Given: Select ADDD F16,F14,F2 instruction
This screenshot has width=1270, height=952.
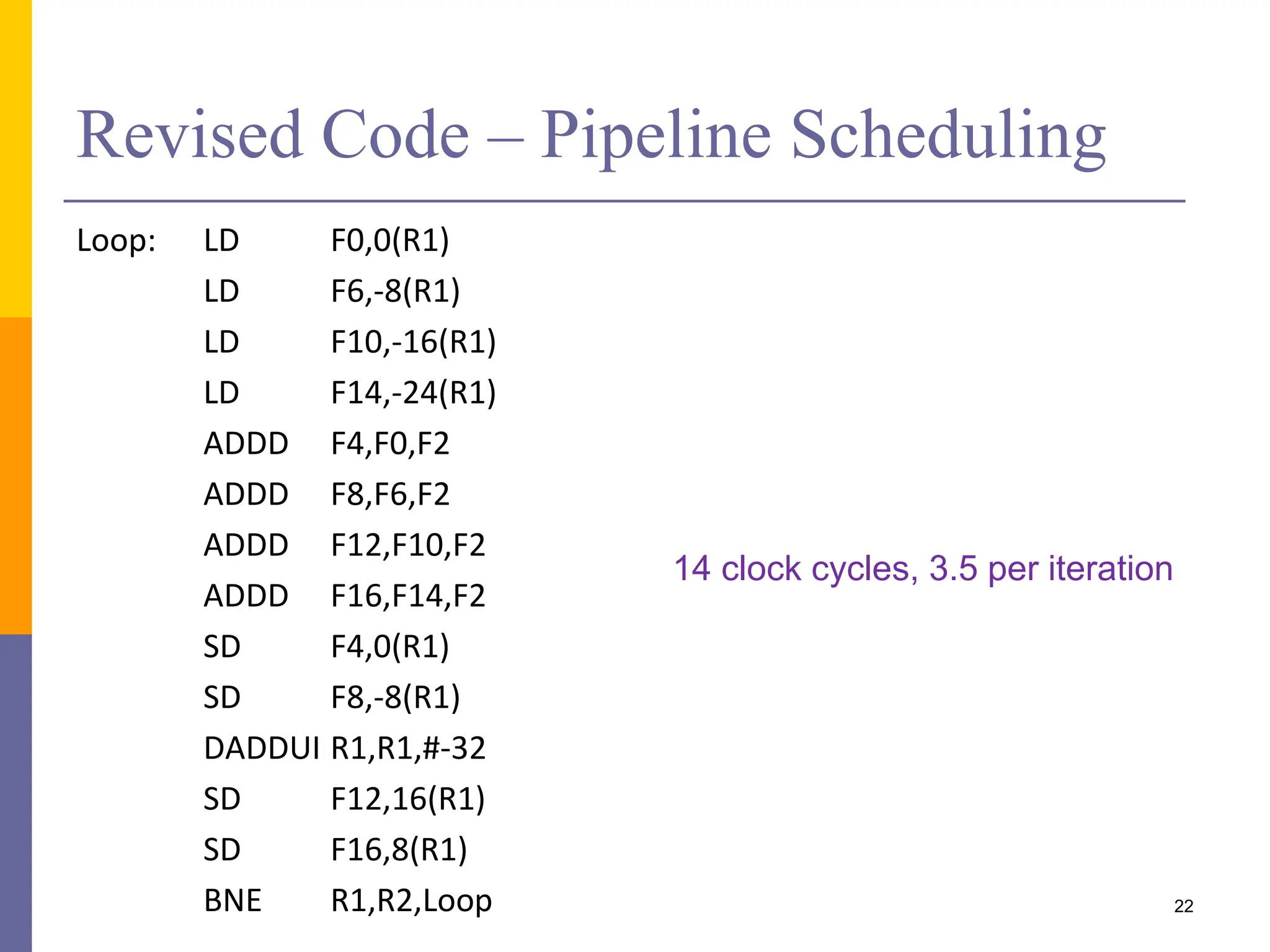Looking at the screenshot, I should click(x=344, y=596).
